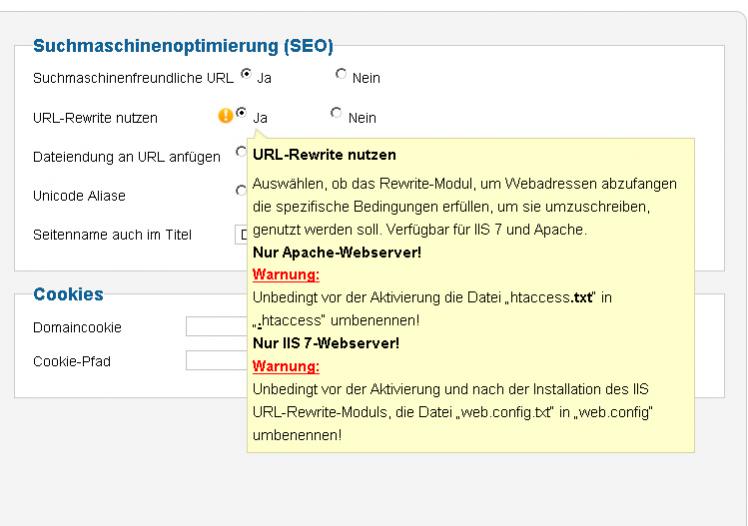
Task: Click the Domaincookie text field
Action: coord(216,327)
